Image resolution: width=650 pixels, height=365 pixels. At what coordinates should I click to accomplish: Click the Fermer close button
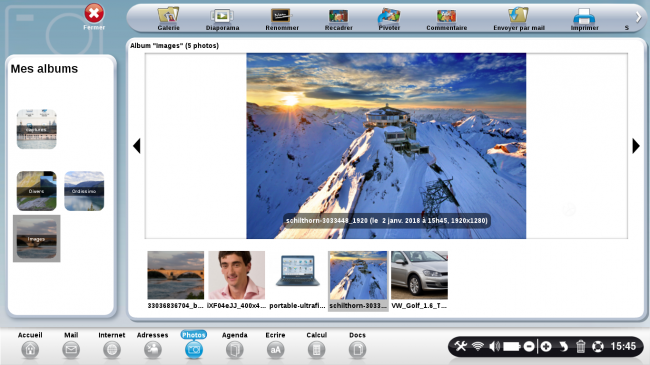coord(94,17)
